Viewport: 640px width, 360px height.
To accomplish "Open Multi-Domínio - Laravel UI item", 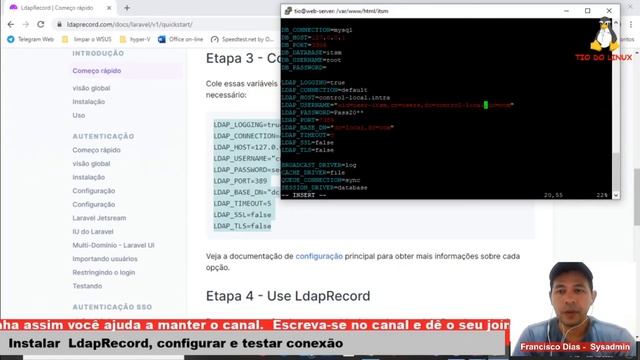I will [113, 245].
